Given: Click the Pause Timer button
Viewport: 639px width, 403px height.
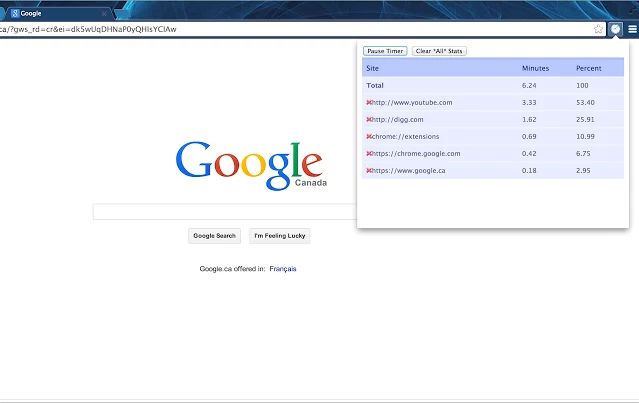Looking at the screenshot, I should click(385, 51).
